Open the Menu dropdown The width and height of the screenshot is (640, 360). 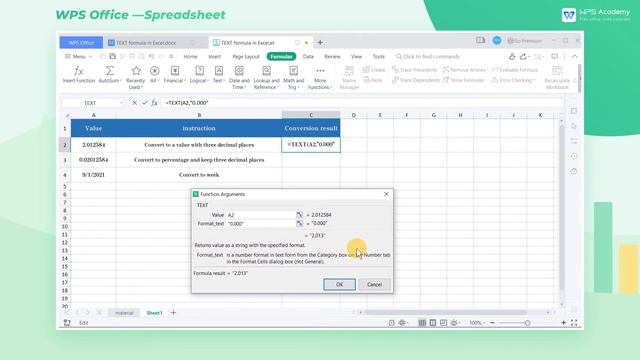click(78, 56)
